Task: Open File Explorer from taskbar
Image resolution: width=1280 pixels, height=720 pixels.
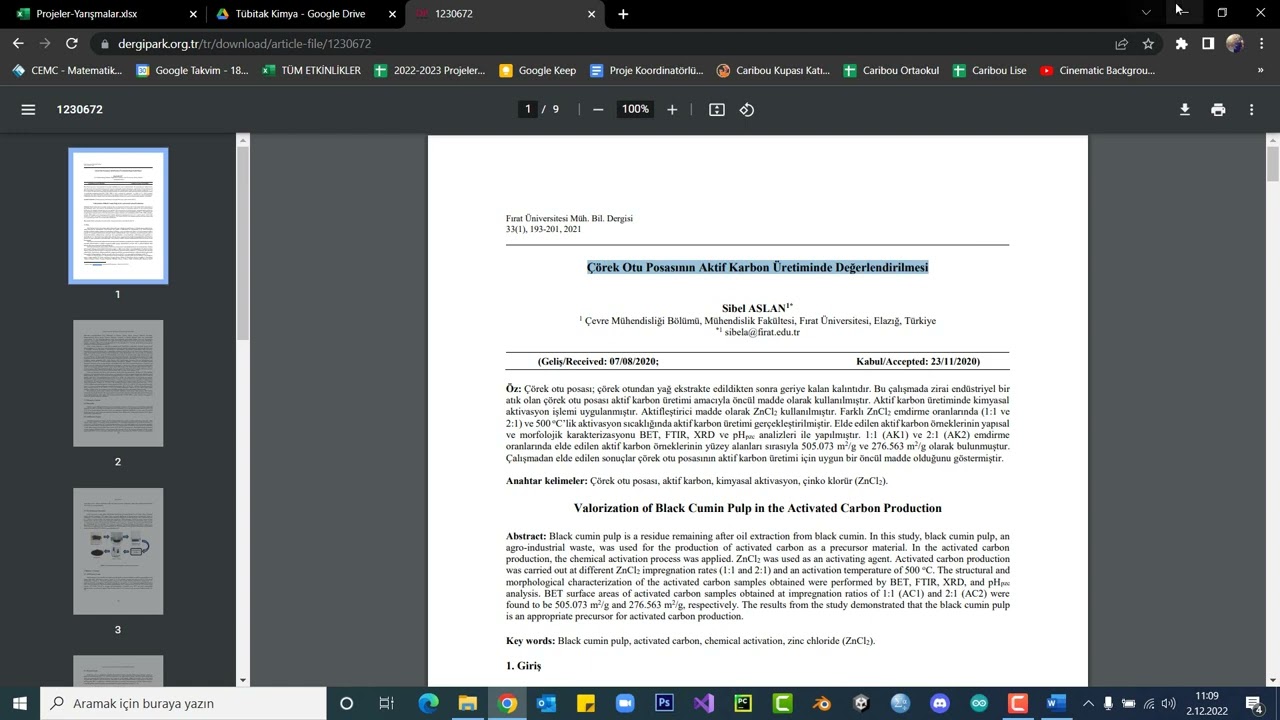Action: click(x=468, y=703)
